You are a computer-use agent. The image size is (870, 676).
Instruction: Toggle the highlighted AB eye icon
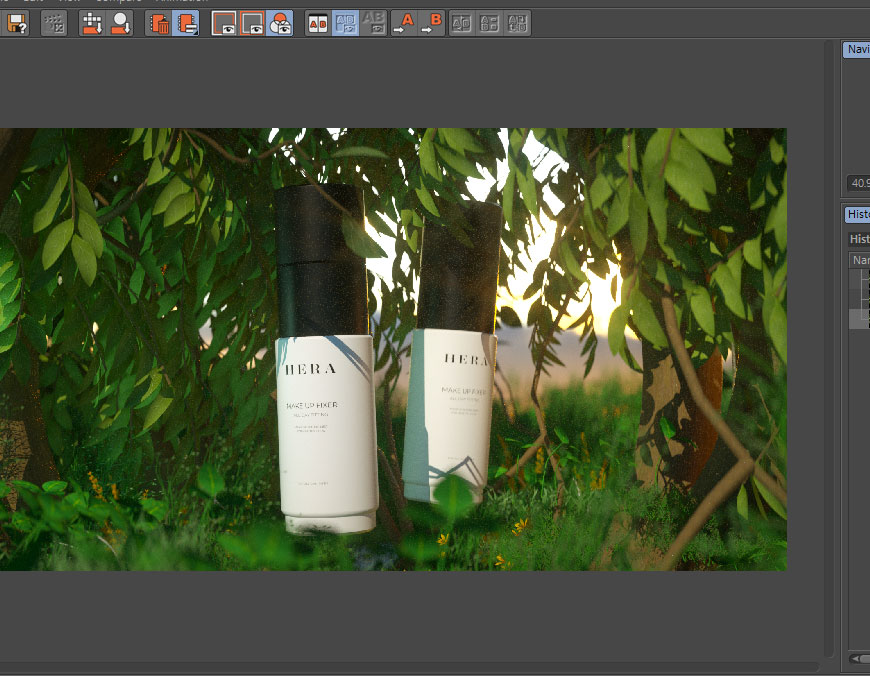(x=345, y=24)
